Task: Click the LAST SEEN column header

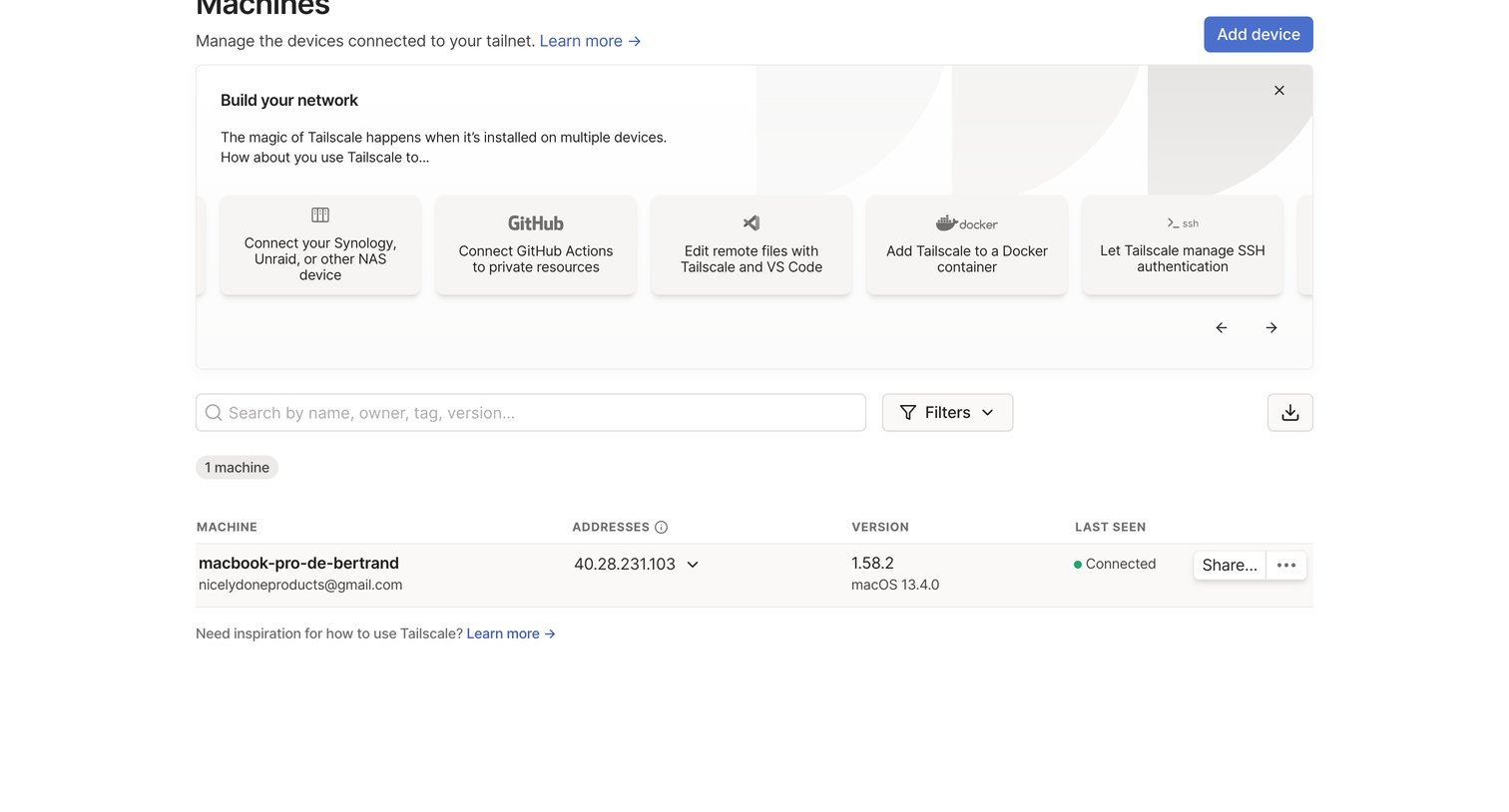Action: point(1110,528)
